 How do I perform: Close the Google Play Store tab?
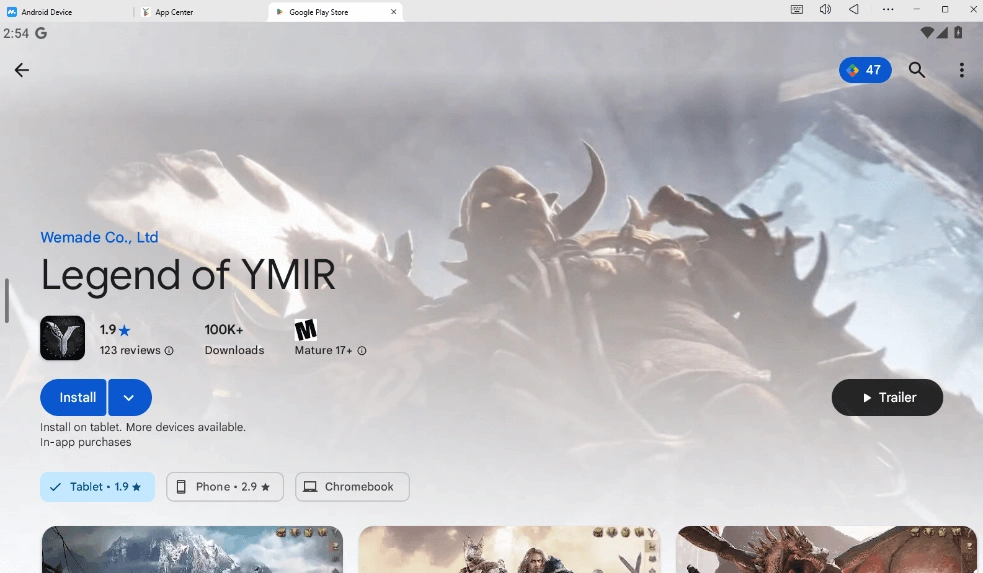click(x=394, y=12)
